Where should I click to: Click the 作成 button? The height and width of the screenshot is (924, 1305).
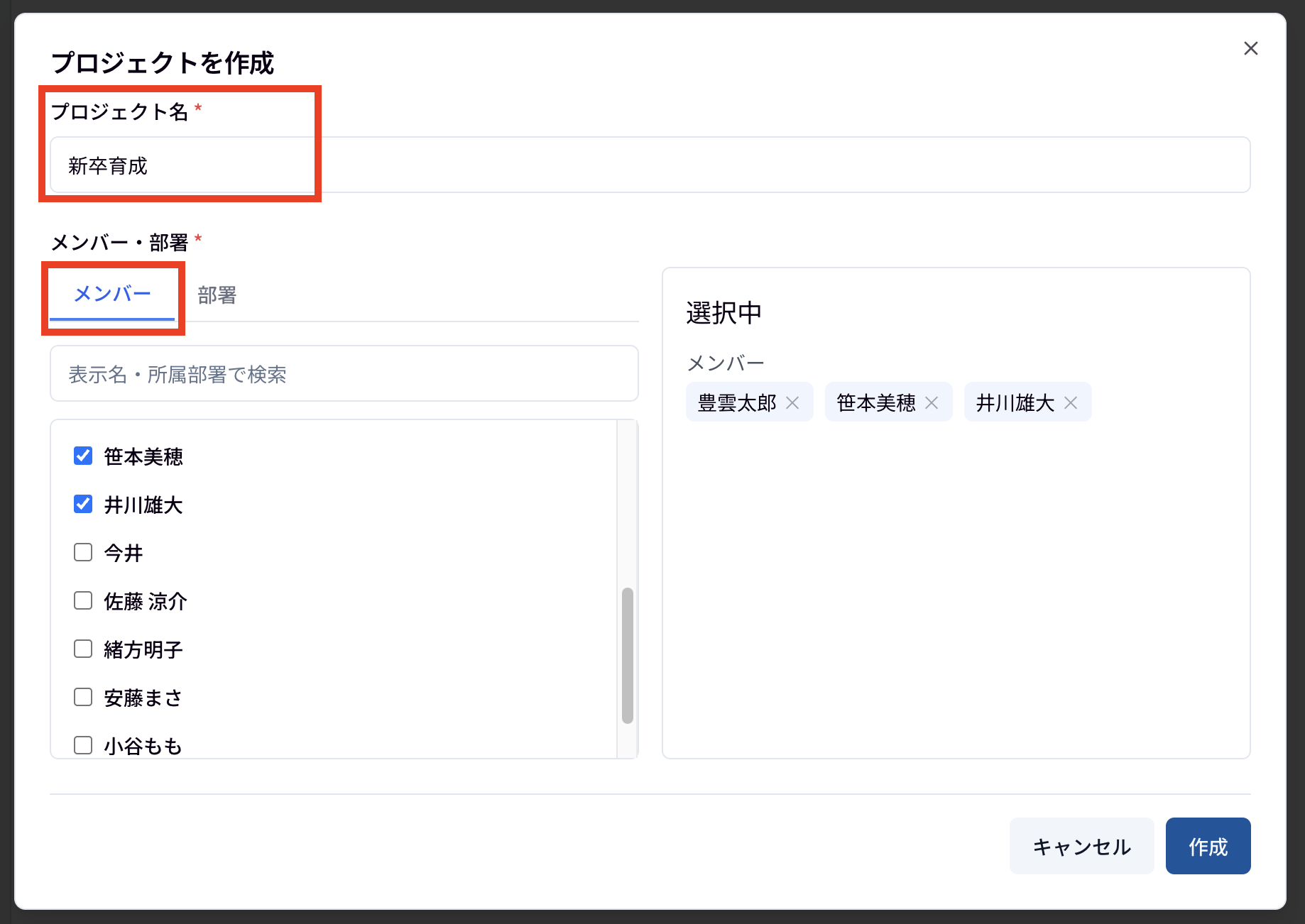pyautogui.click(x=1207, y=846)
